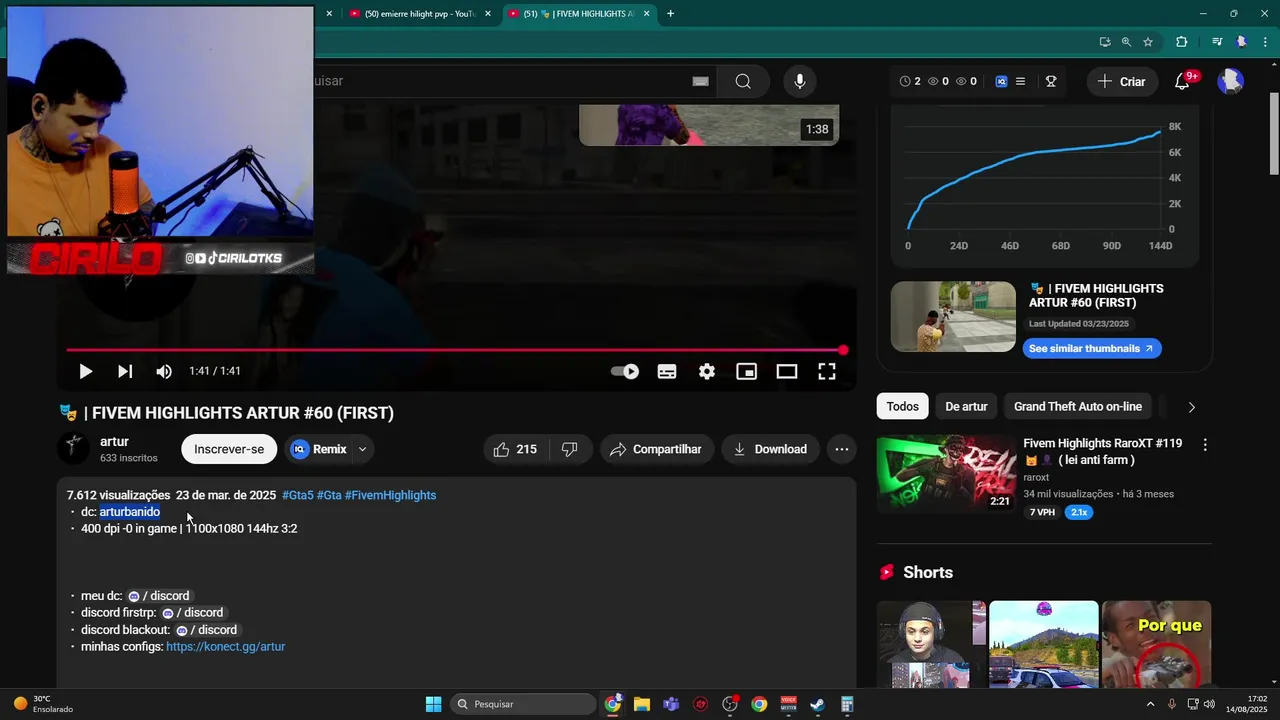
Task: Toggle autoplay switch in player
Action: click(x=625, y=371)
